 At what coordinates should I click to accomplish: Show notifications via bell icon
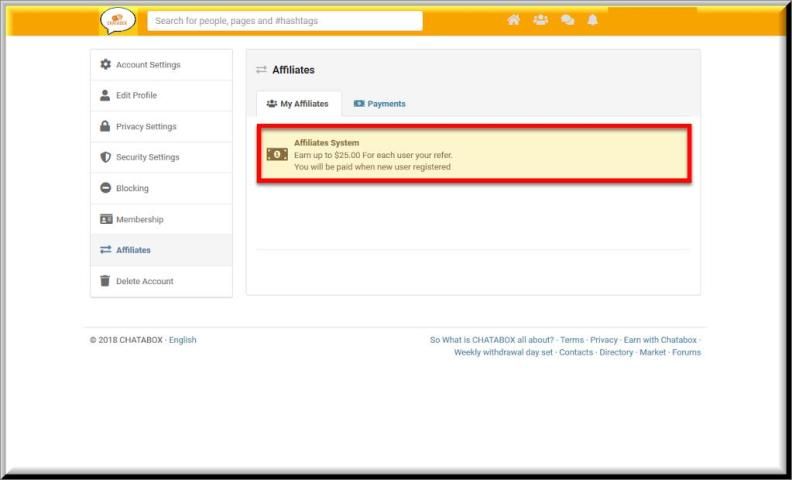(x=592, y=20)
